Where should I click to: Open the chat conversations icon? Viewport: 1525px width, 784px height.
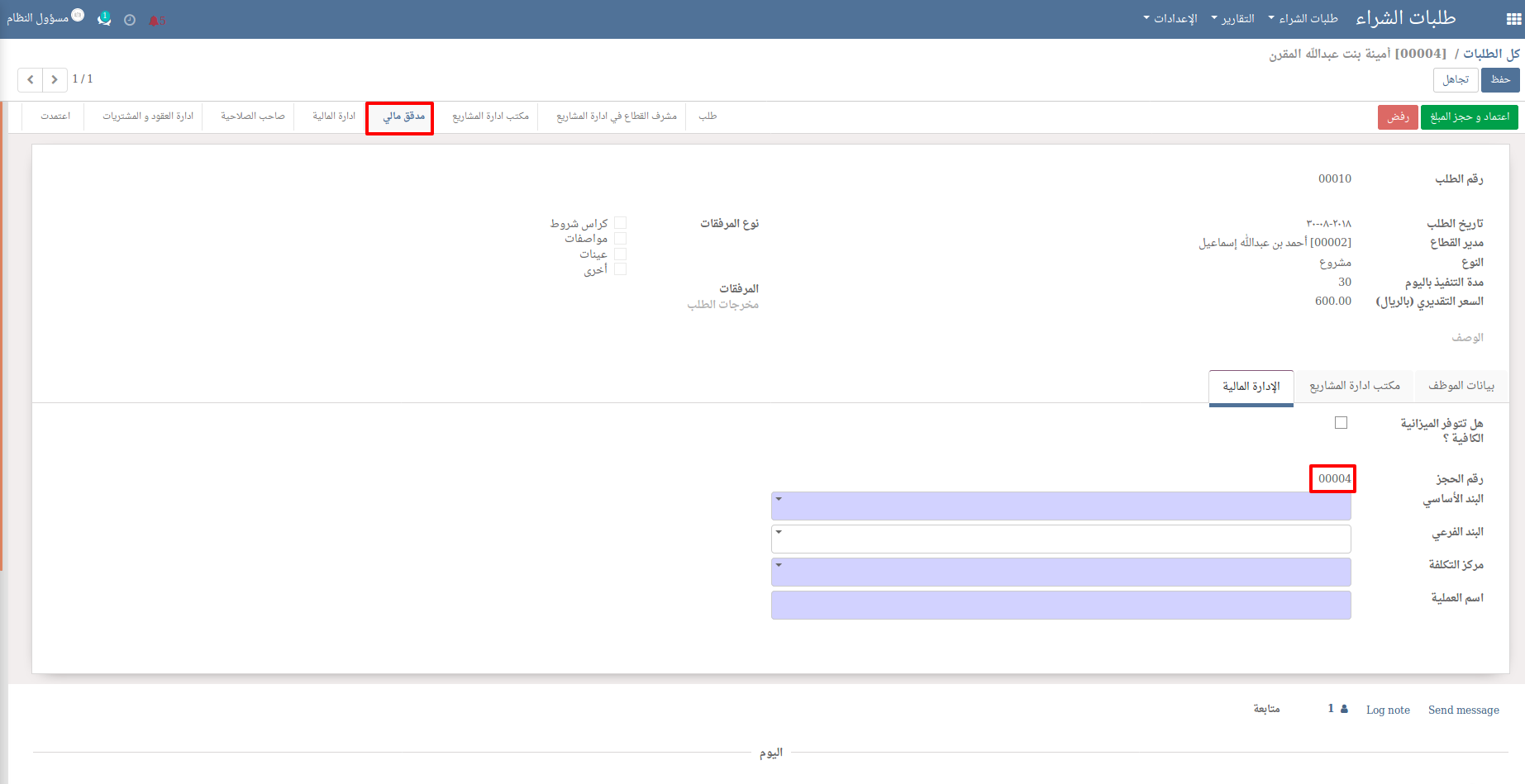tap(104, 19)
